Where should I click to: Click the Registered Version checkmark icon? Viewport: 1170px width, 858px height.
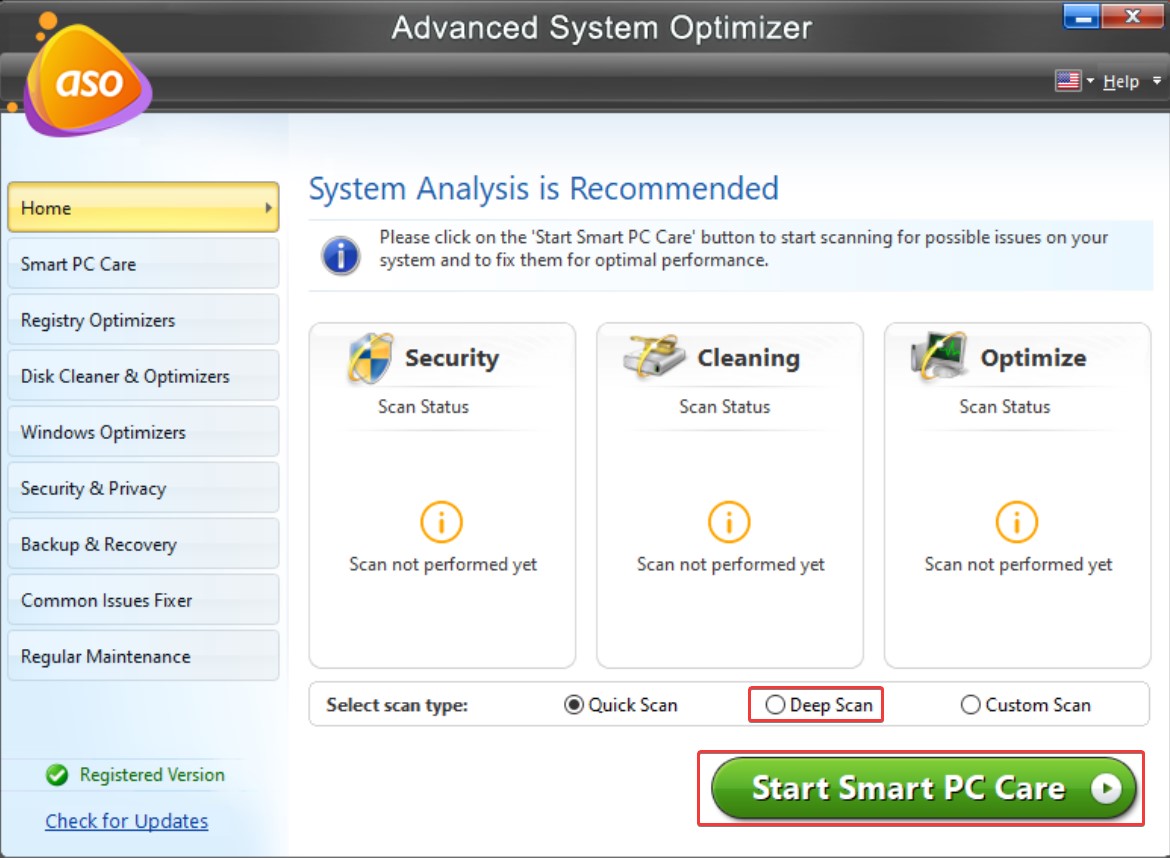[57, 775]
